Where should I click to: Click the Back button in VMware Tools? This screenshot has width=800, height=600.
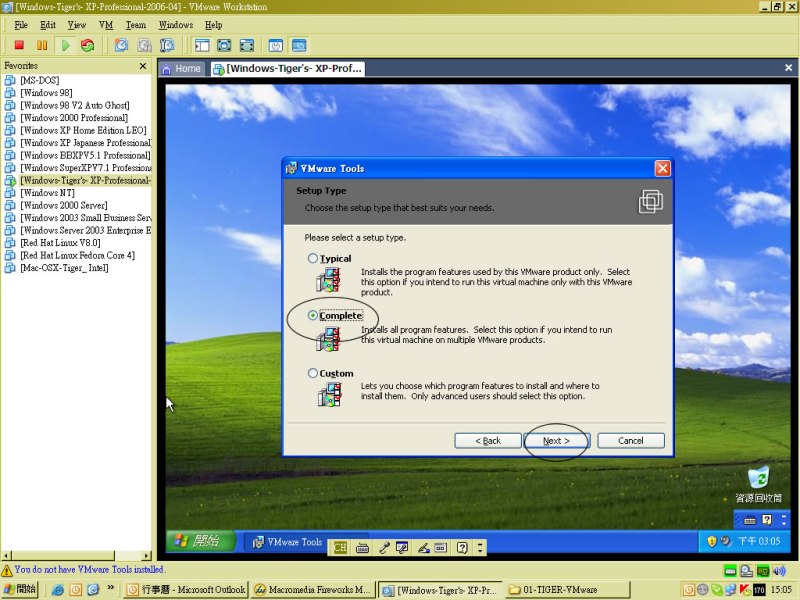click(x=488, y=441)
